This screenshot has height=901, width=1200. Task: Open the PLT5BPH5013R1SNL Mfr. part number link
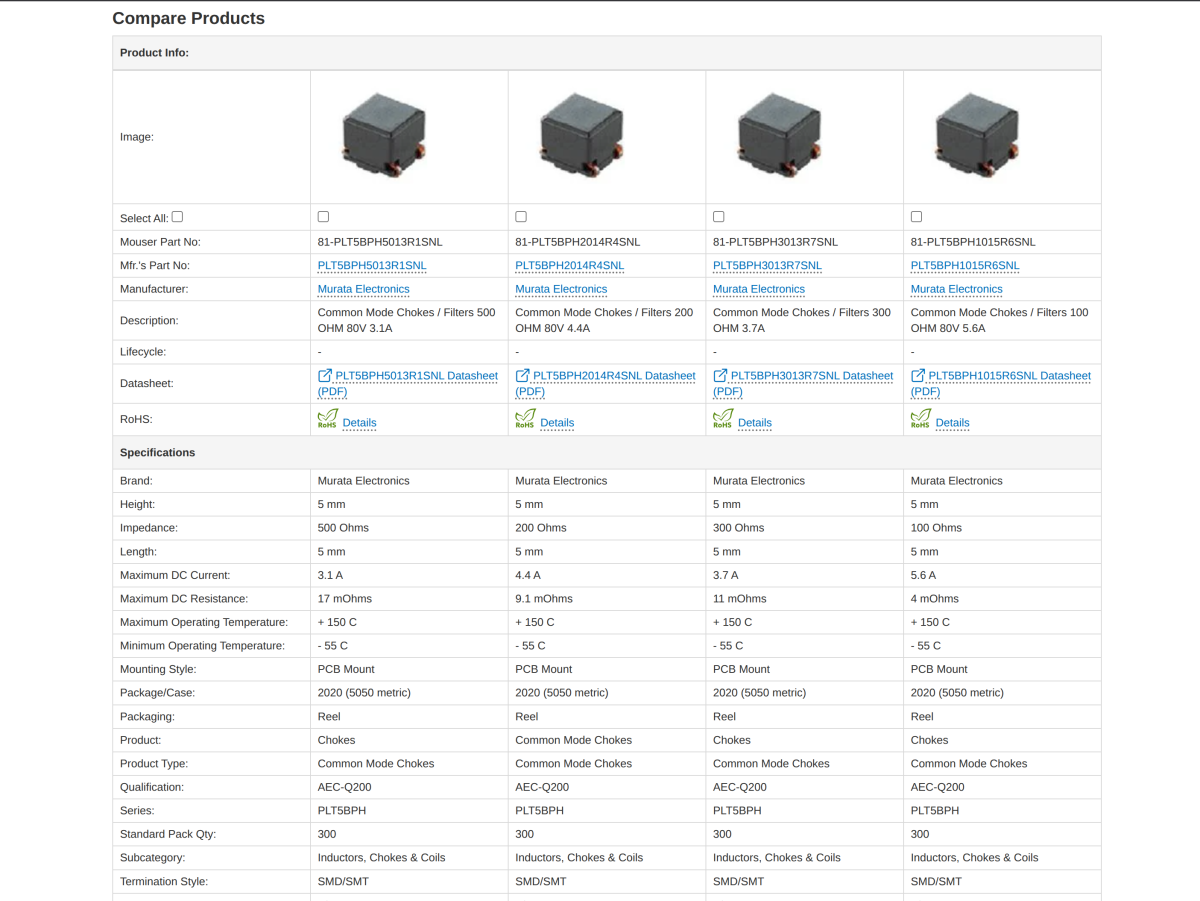click(x=372, y=265)
